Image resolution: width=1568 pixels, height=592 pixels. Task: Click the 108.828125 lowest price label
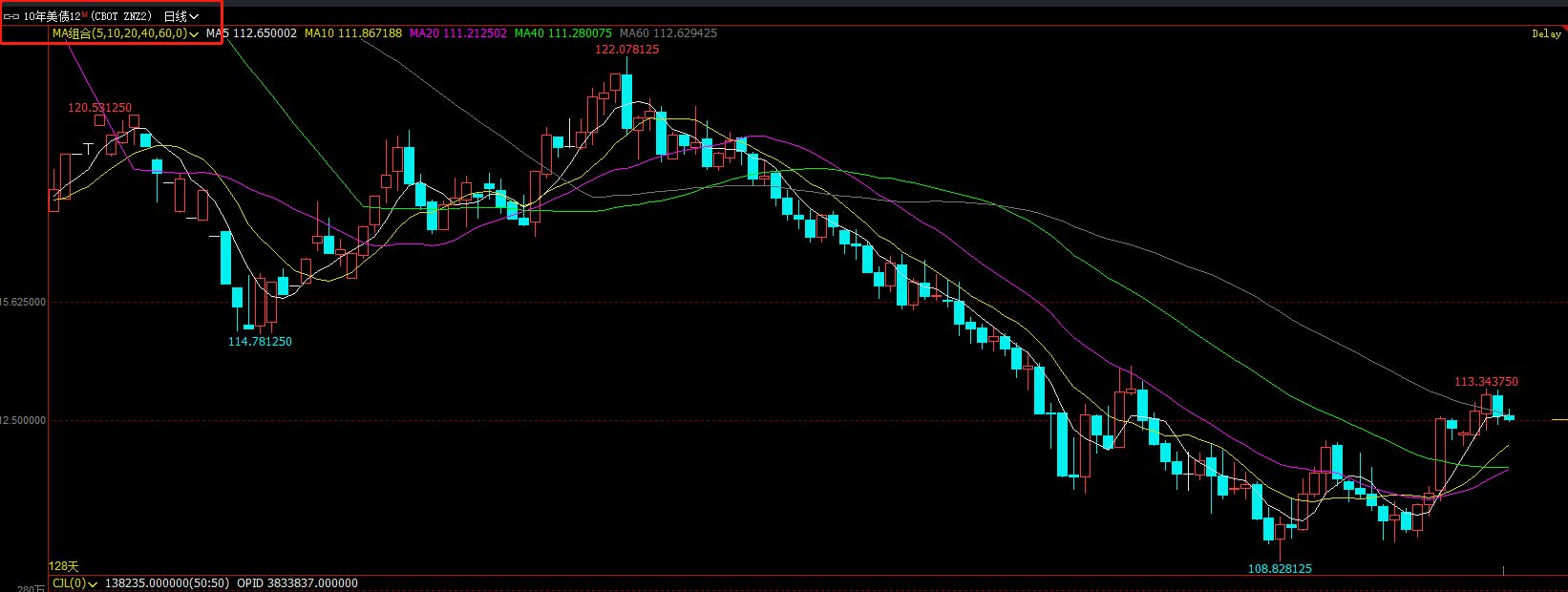point(1280,569)
